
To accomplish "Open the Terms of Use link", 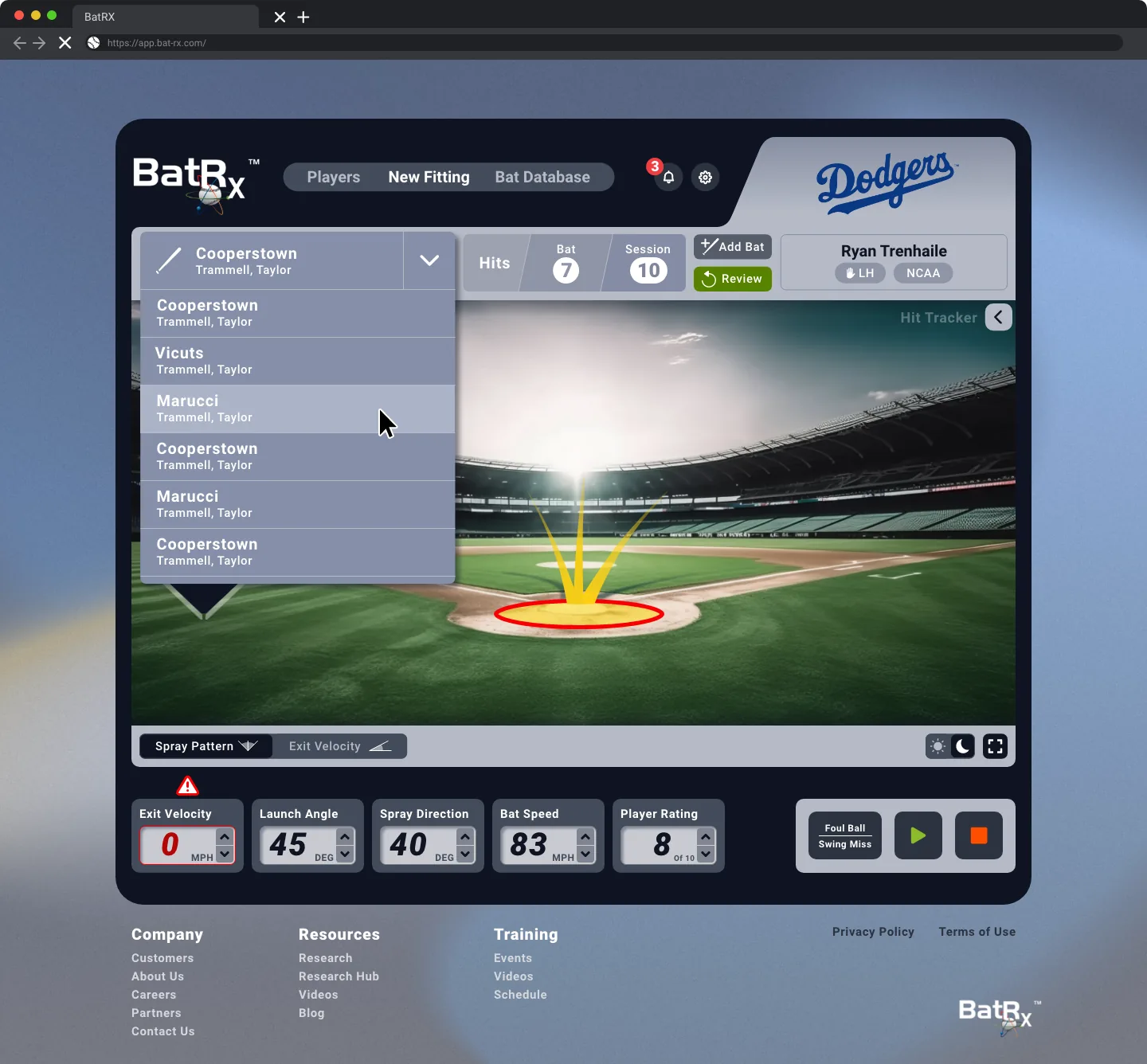I will 977,932.
